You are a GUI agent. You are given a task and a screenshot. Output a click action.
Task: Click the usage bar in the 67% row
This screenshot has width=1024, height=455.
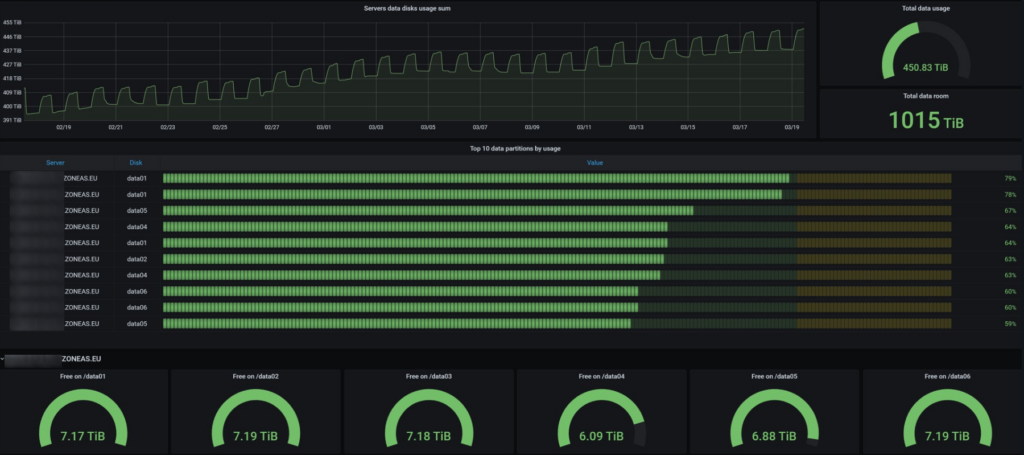point(557,210)
